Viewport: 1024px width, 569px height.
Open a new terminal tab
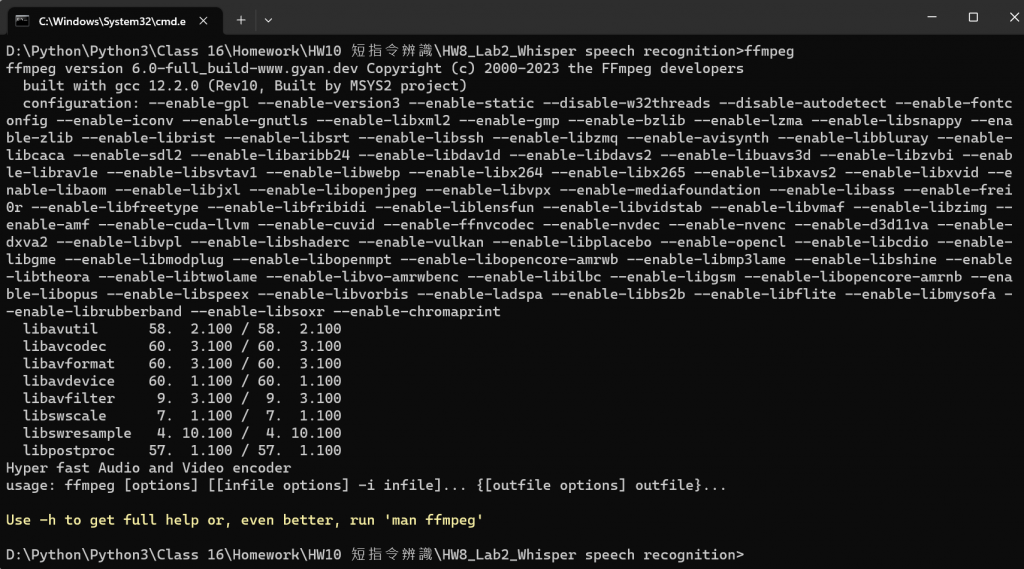coord(241,20)
